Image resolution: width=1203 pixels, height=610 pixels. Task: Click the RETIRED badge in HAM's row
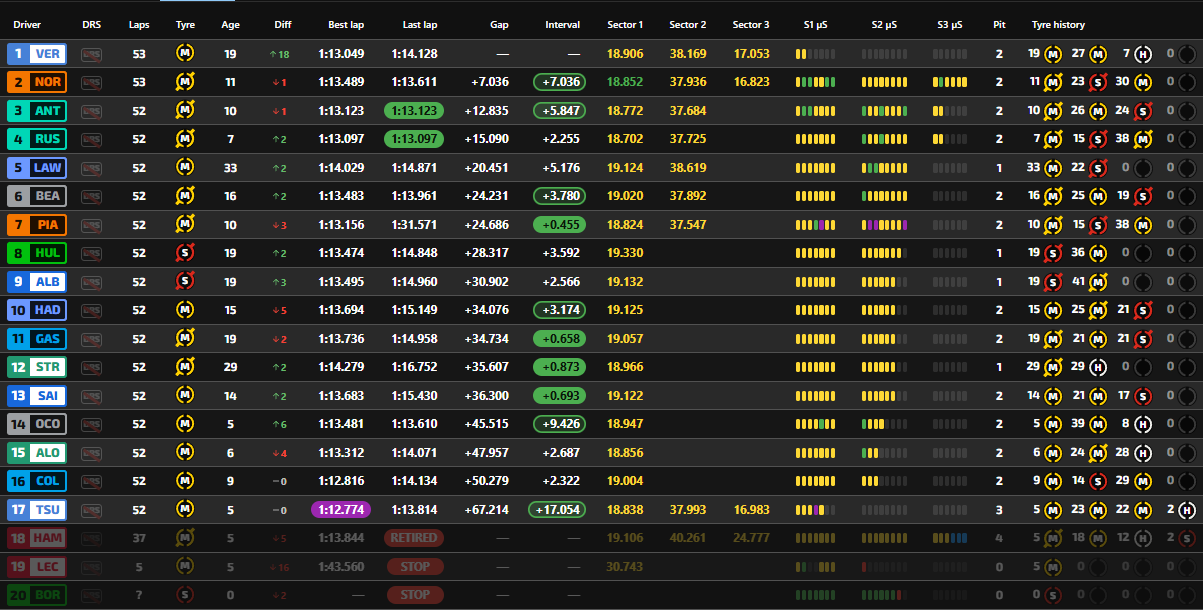click(x=414, y=538)
